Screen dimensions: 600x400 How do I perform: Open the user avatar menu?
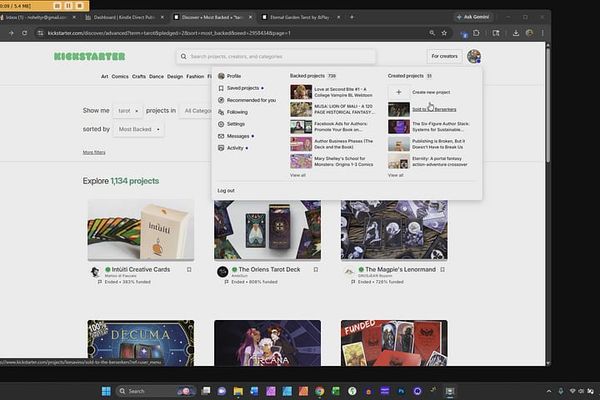(474, 56)
